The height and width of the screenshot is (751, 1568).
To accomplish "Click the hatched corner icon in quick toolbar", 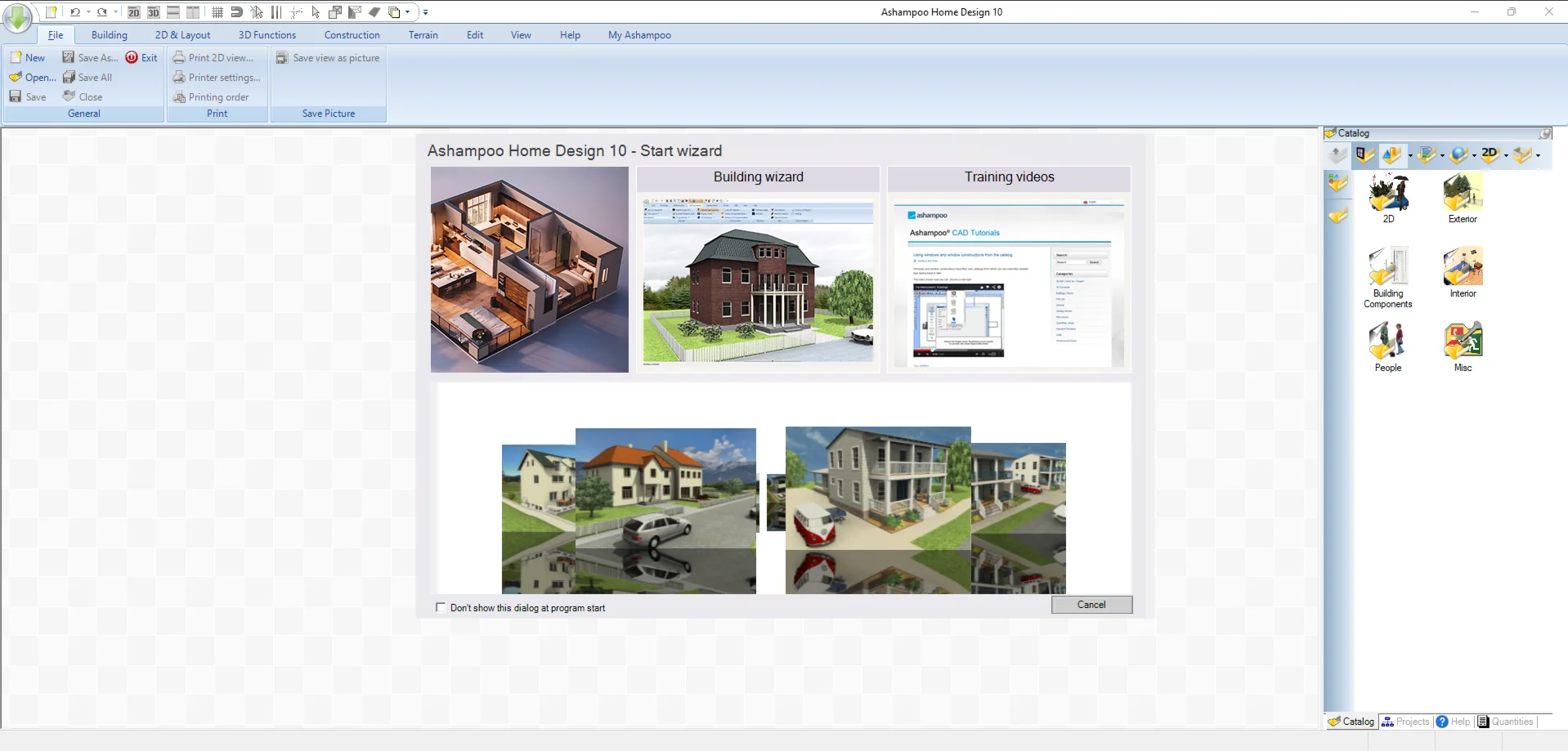I will (355, 12).
